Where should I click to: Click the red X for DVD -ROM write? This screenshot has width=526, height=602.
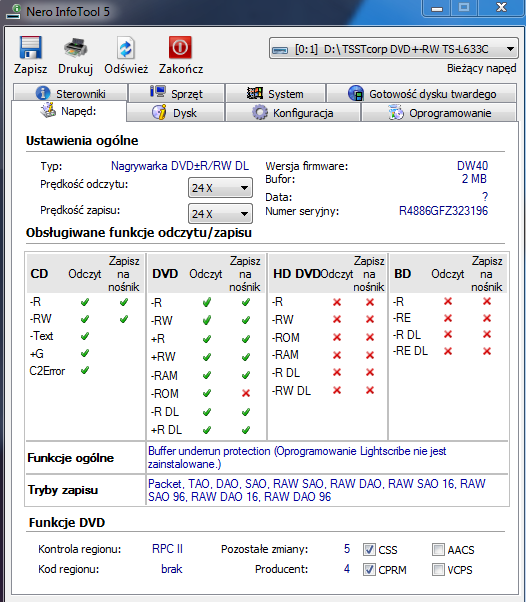click(x=246, y=393)
